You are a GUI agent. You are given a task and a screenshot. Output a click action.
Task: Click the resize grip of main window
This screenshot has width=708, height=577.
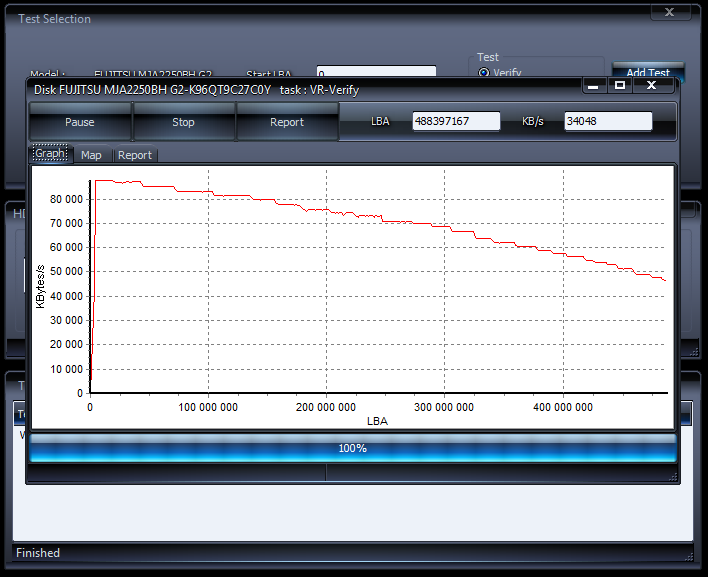coord(689,557)
